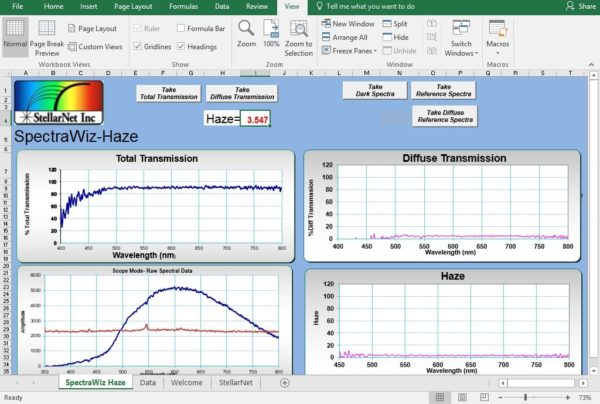
Task: Click the StellarNet Inc logo image
Action: point(59,103)
